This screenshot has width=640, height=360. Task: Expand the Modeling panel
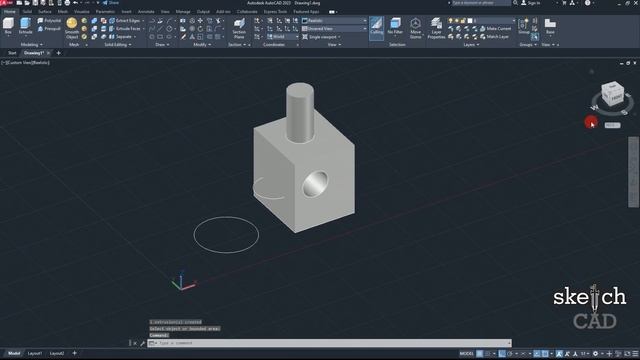[x=32, y=44]
